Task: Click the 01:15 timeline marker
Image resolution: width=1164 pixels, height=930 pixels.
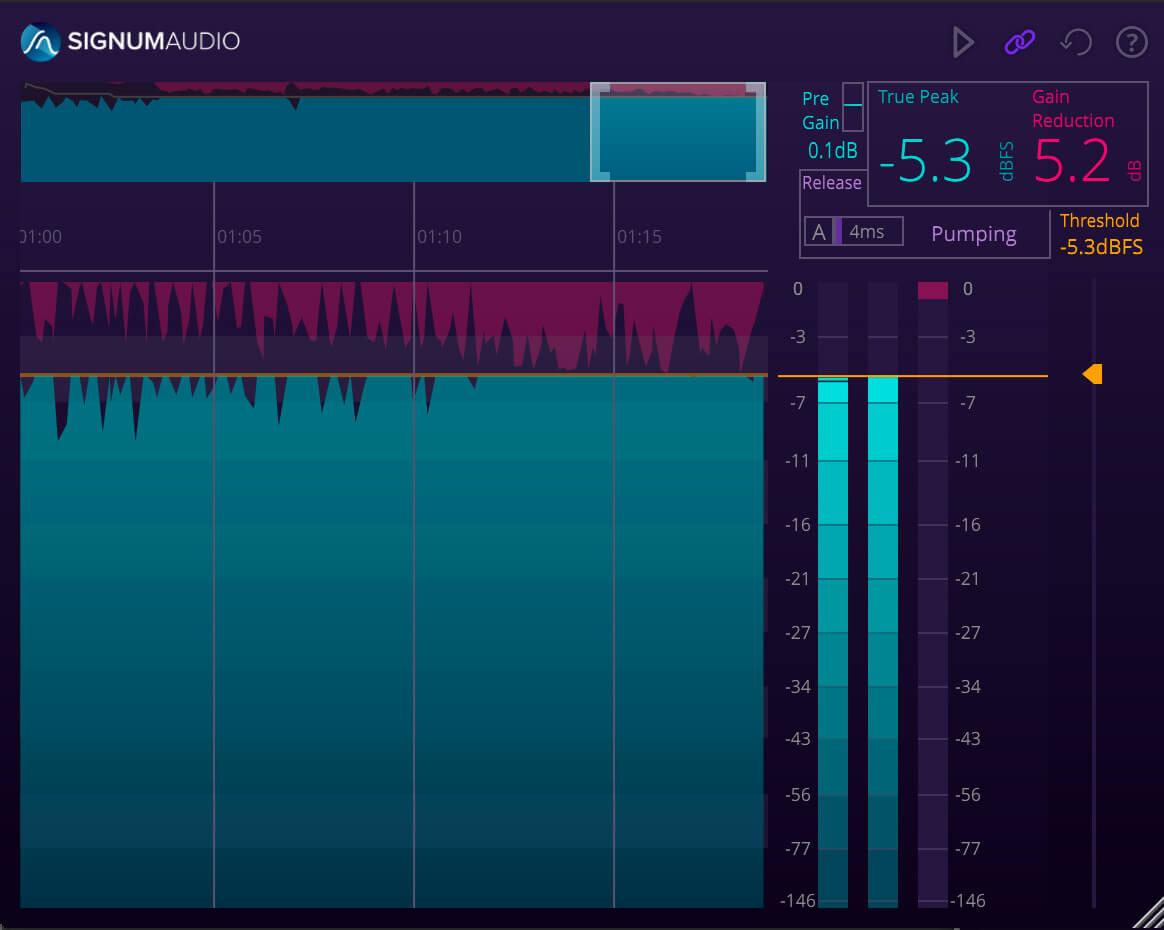Action: 639,237
